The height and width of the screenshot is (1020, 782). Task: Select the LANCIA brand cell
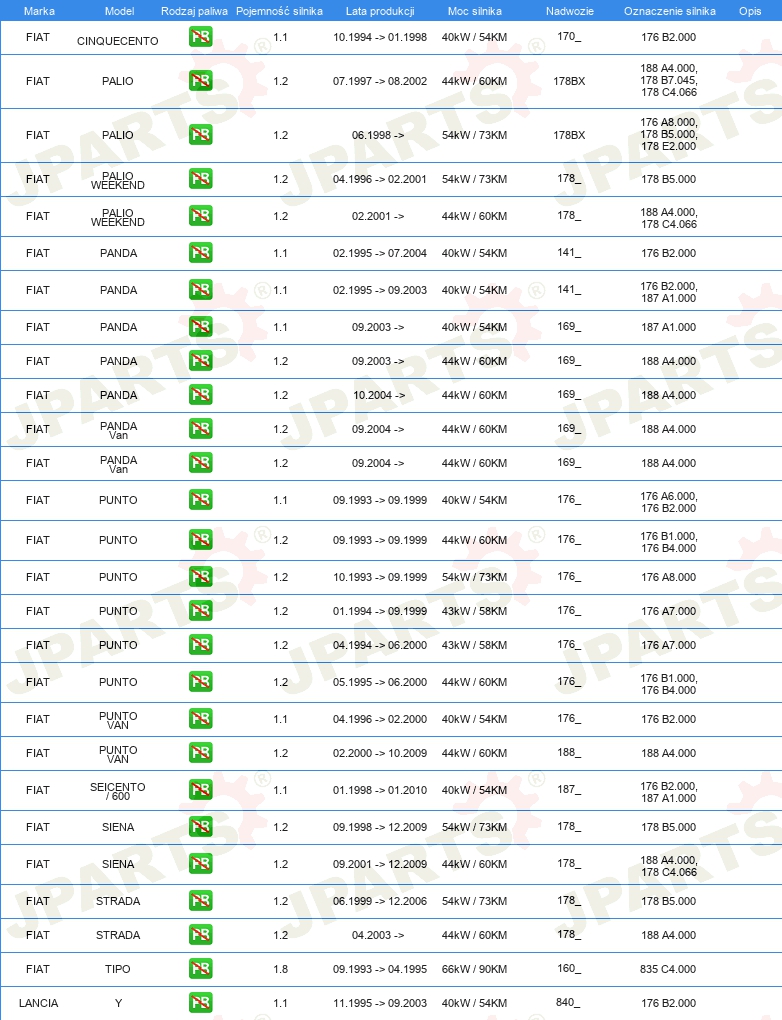tap(38, 1003)
